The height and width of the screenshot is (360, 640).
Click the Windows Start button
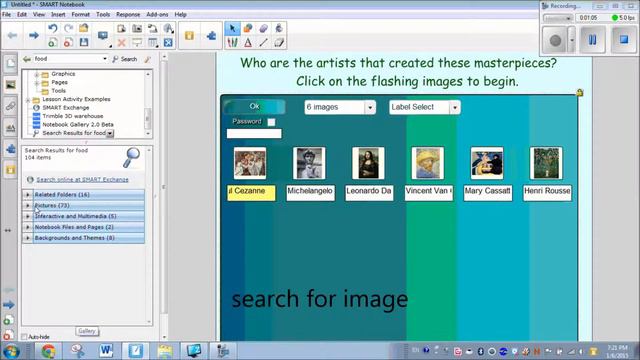11,351
